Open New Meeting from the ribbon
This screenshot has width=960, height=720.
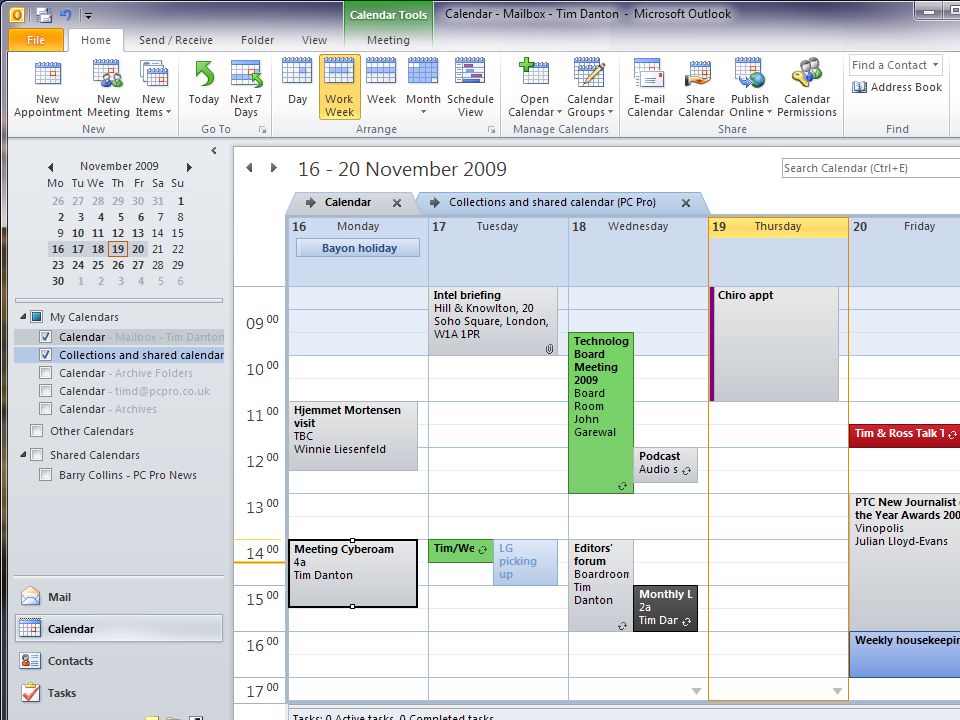tap(108, 88)
